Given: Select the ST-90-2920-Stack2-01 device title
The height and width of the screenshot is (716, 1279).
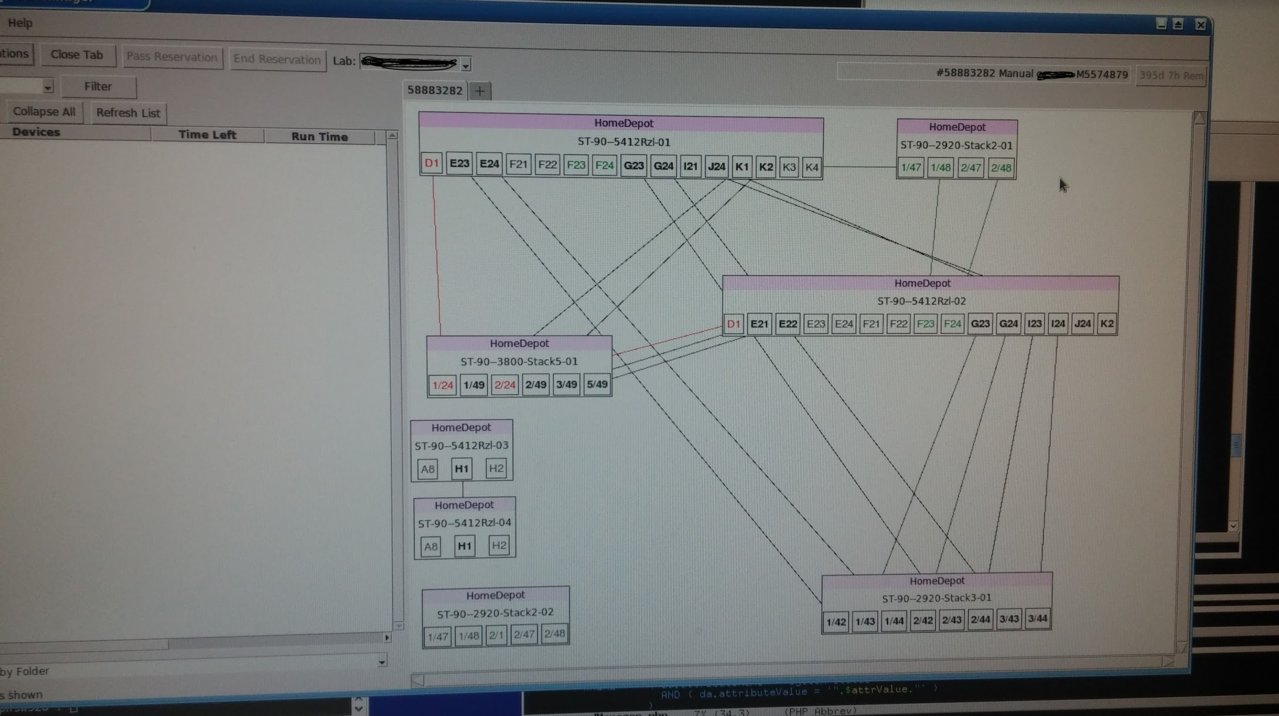Looking at the screenshot, I should coord(957,145).
